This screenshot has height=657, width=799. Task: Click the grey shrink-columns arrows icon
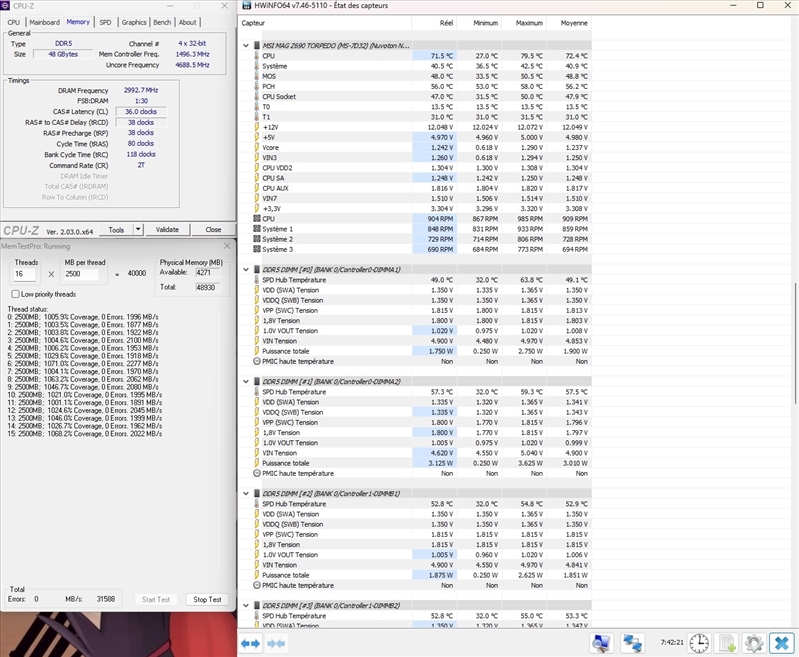[275, 643]
